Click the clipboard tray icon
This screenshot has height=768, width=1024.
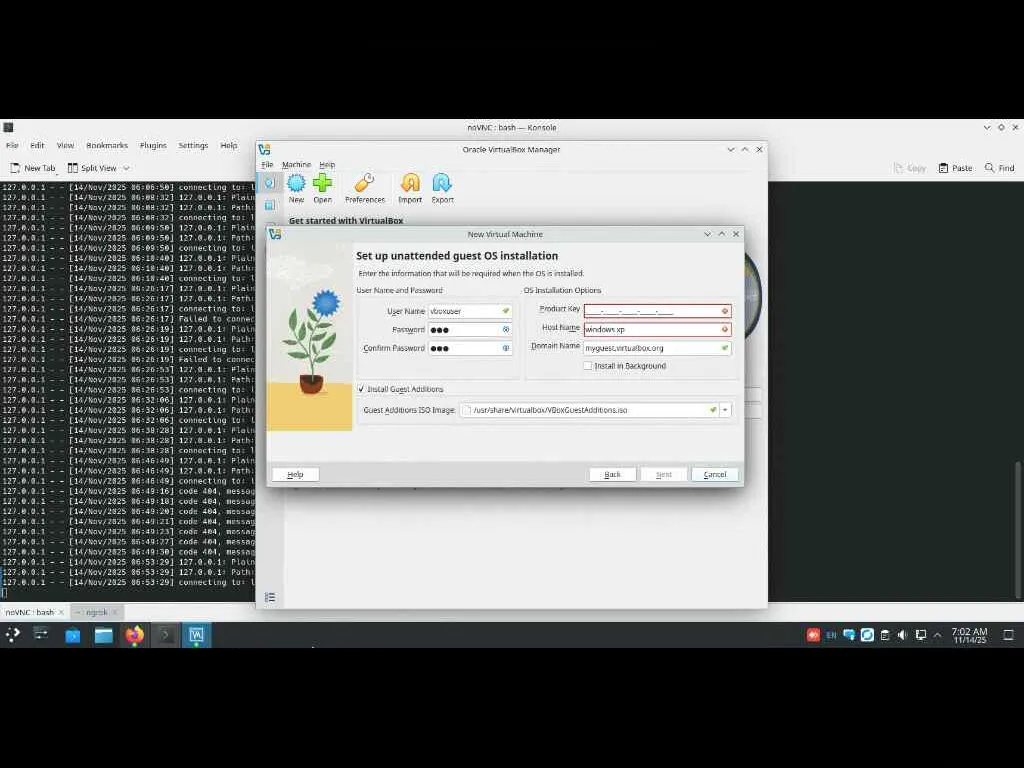pos(885,635)
